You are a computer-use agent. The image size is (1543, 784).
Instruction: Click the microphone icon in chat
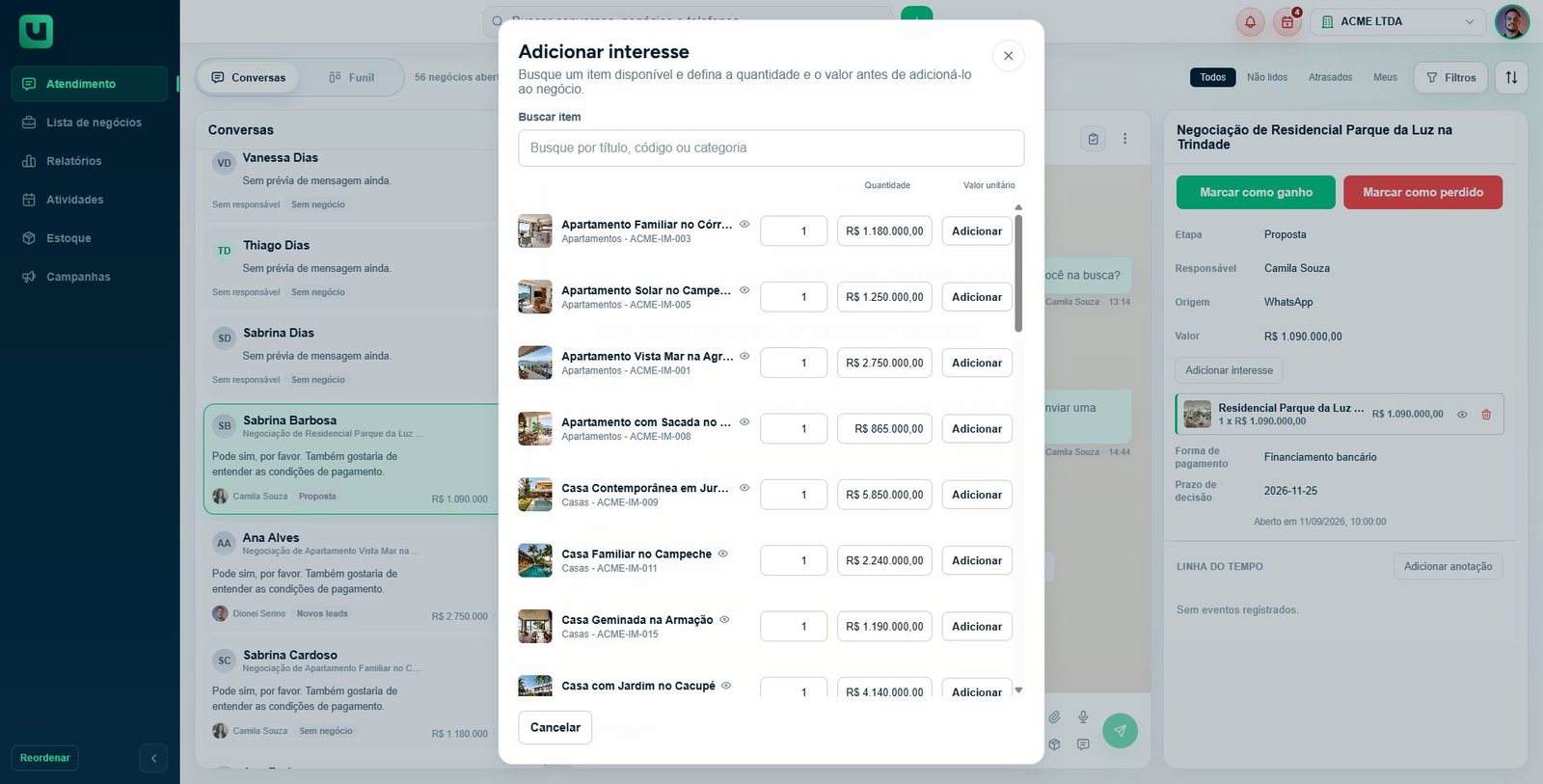[1083, 717]
